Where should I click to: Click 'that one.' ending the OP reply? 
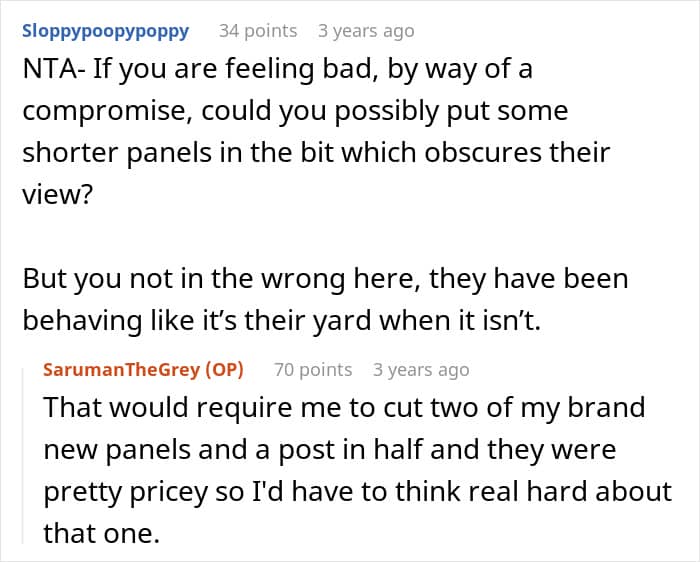tap(101, 533)
